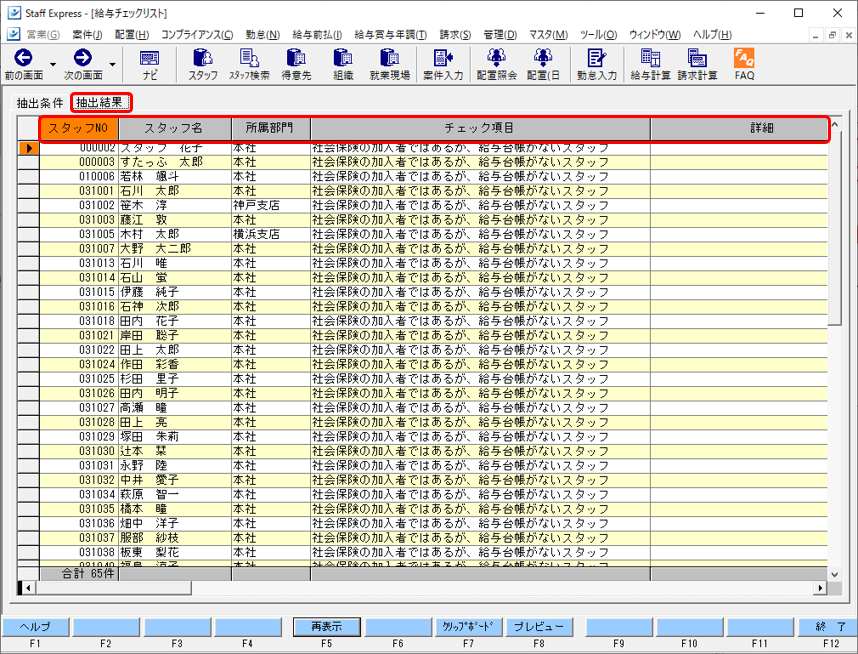Open the ツール(O) menu
This screenshot has width=858, height=654.
(x=599, y=34)
